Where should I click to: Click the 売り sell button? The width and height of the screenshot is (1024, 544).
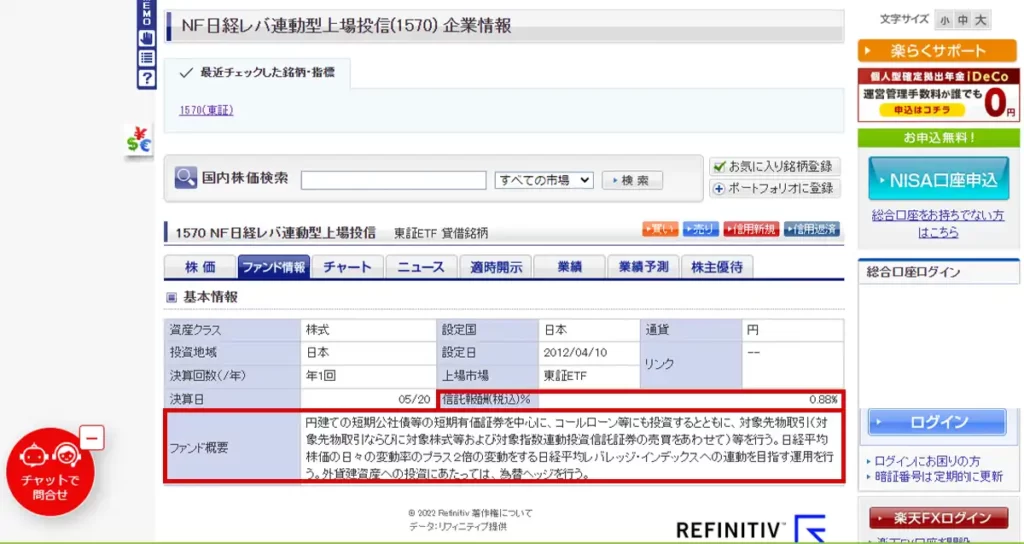701,229
